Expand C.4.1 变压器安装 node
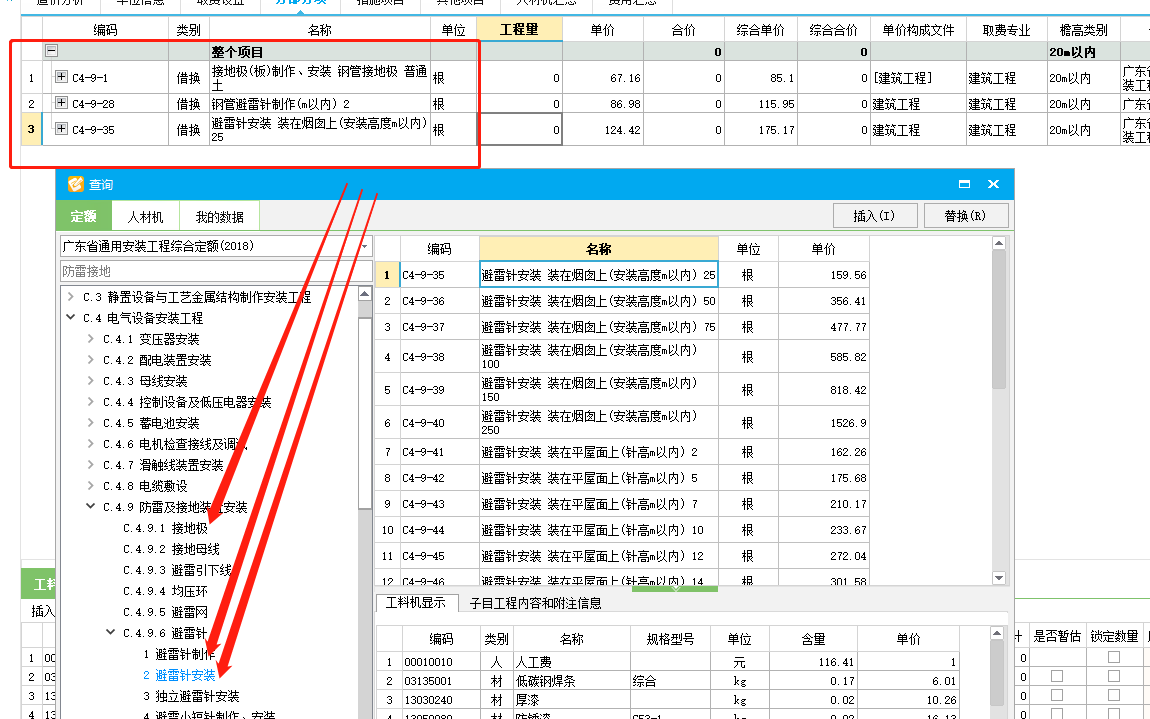 pos(91,339)
